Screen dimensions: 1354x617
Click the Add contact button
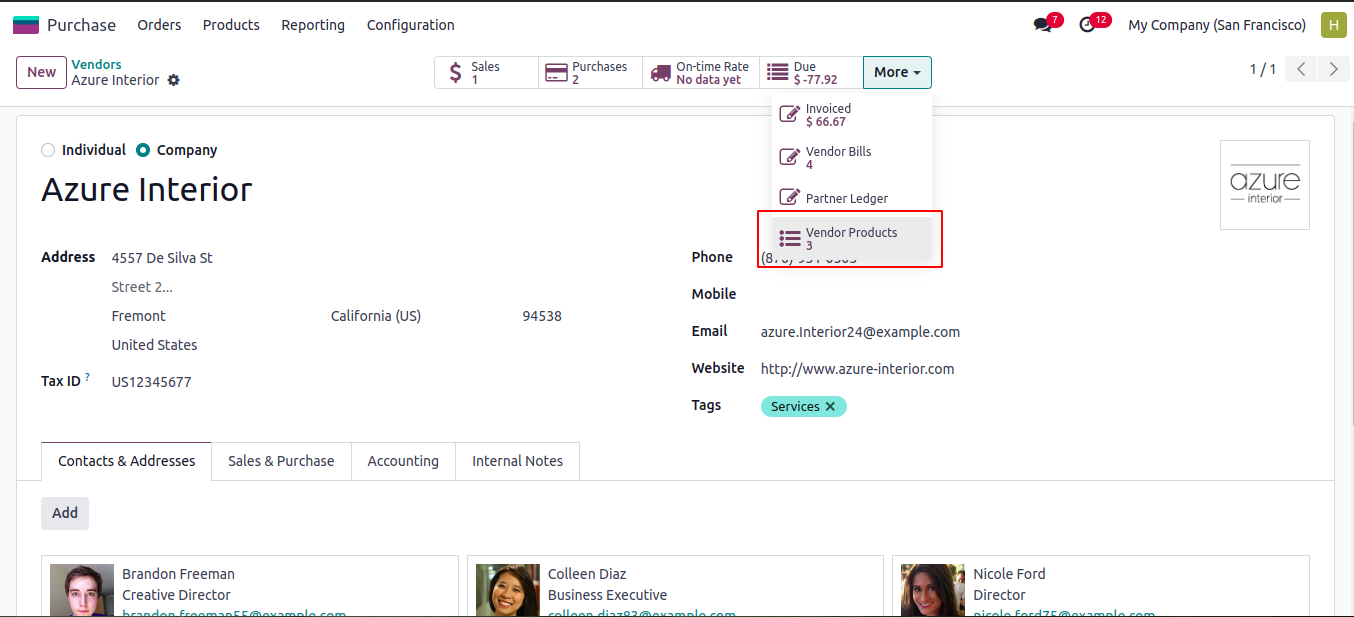[x=65, y=513]
